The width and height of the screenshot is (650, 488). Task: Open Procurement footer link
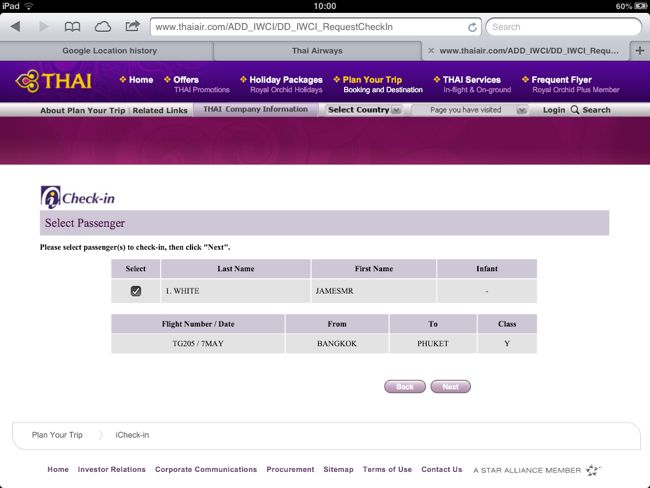pyautogui.click(x=290, y=469)
